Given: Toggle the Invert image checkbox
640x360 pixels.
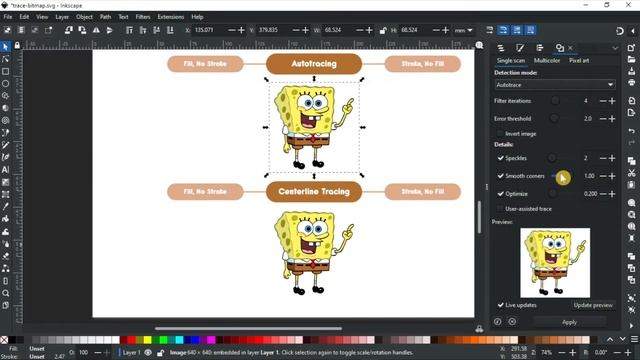Looking at the screenshot, I should click(500, 134).
